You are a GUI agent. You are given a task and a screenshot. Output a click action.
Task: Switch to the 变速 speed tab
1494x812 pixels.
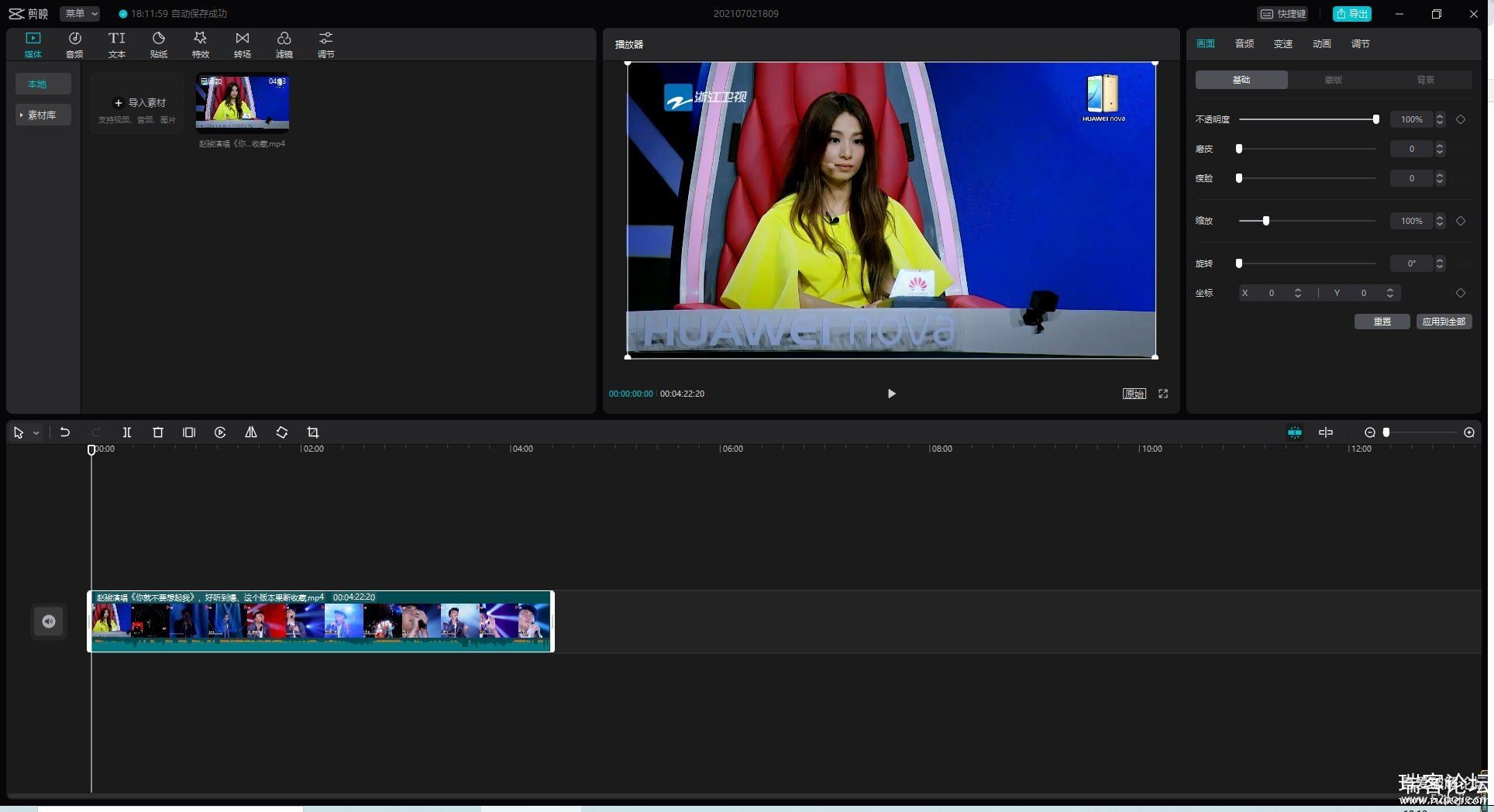1283,44
